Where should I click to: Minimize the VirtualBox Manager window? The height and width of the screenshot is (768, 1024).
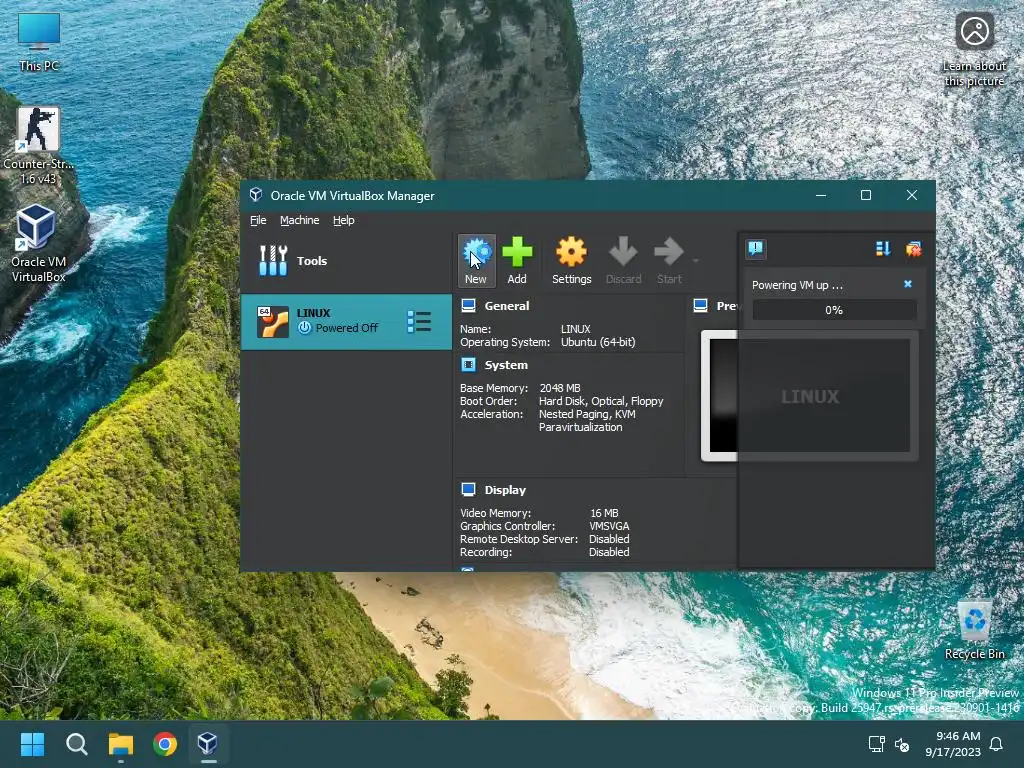coord(821,195)
